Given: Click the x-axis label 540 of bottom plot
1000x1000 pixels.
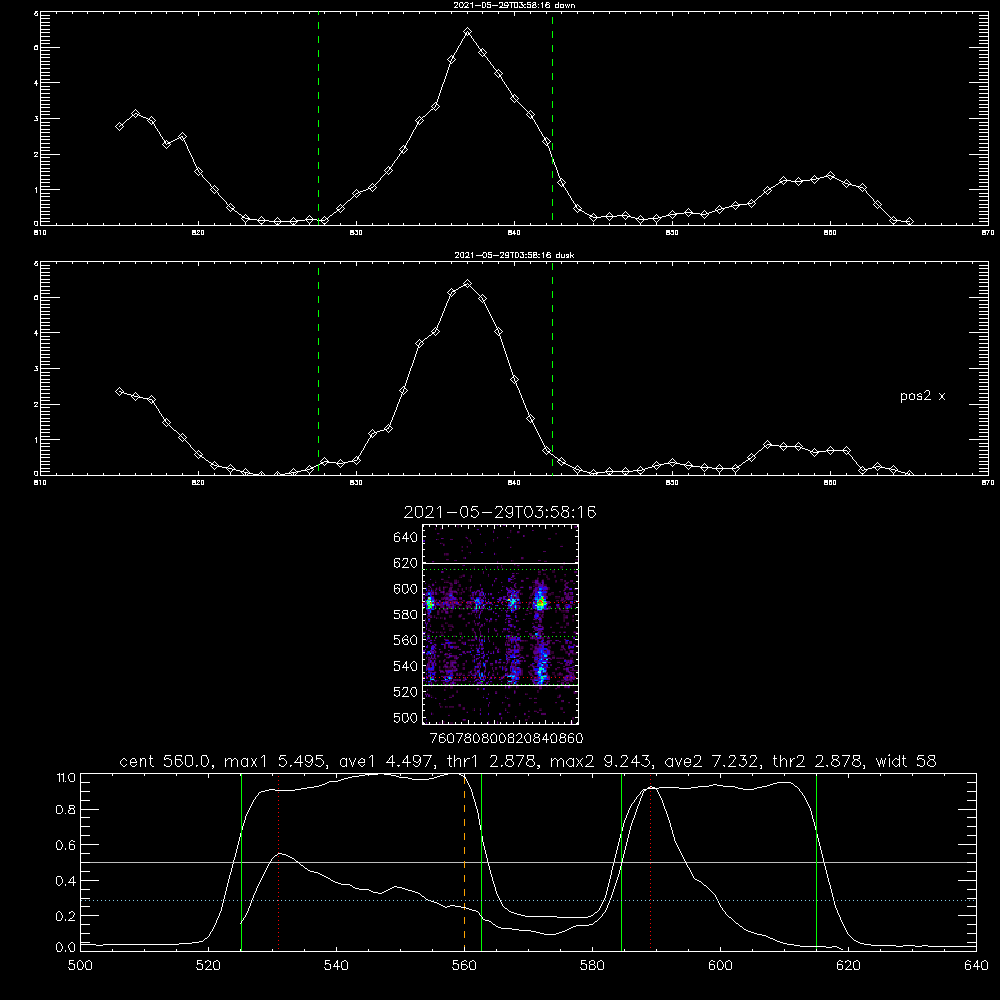Looking at the screenshot, I should 336,966.
